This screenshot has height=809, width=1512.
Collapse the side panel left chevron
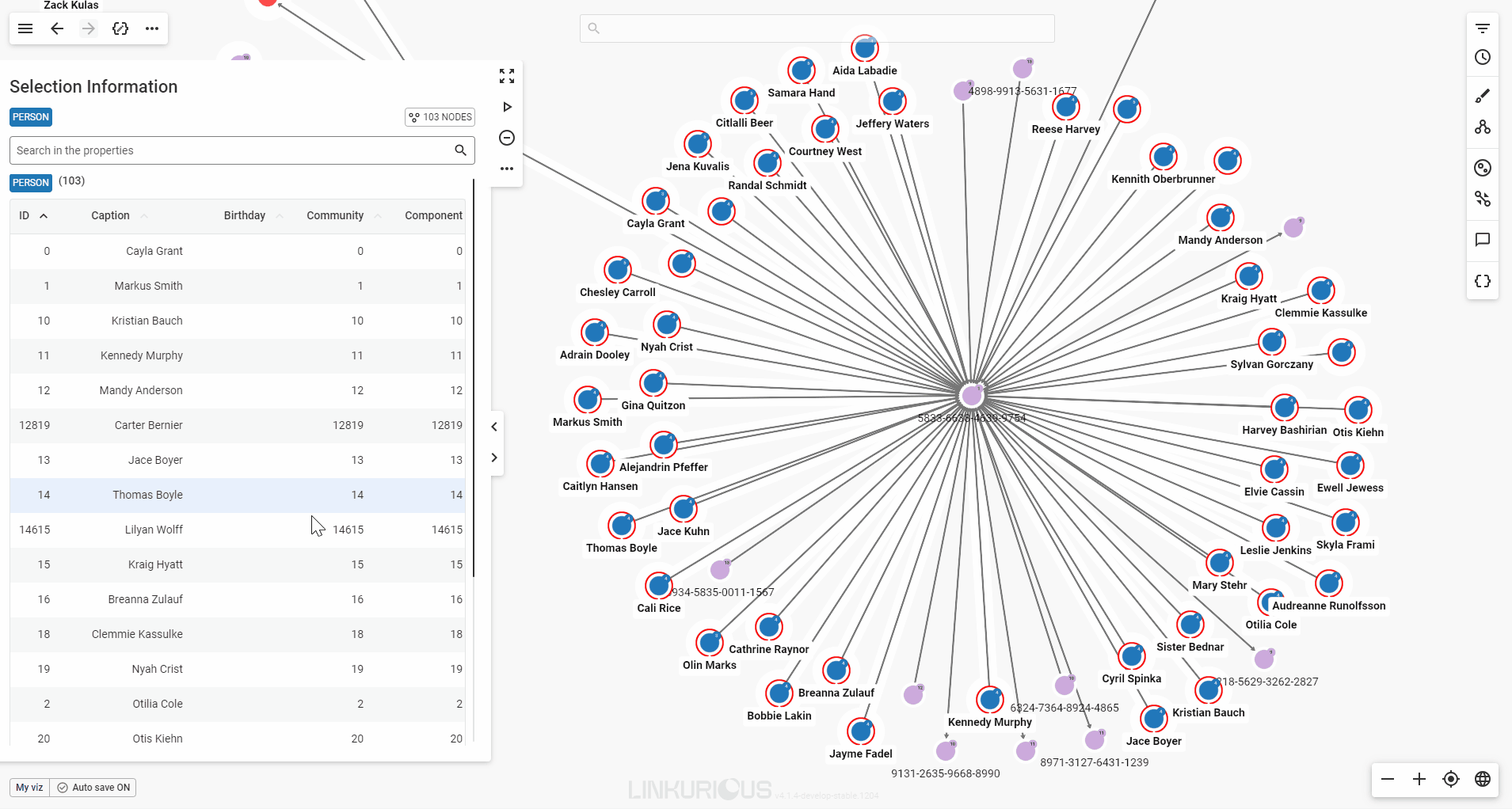[x=494, y=427]
